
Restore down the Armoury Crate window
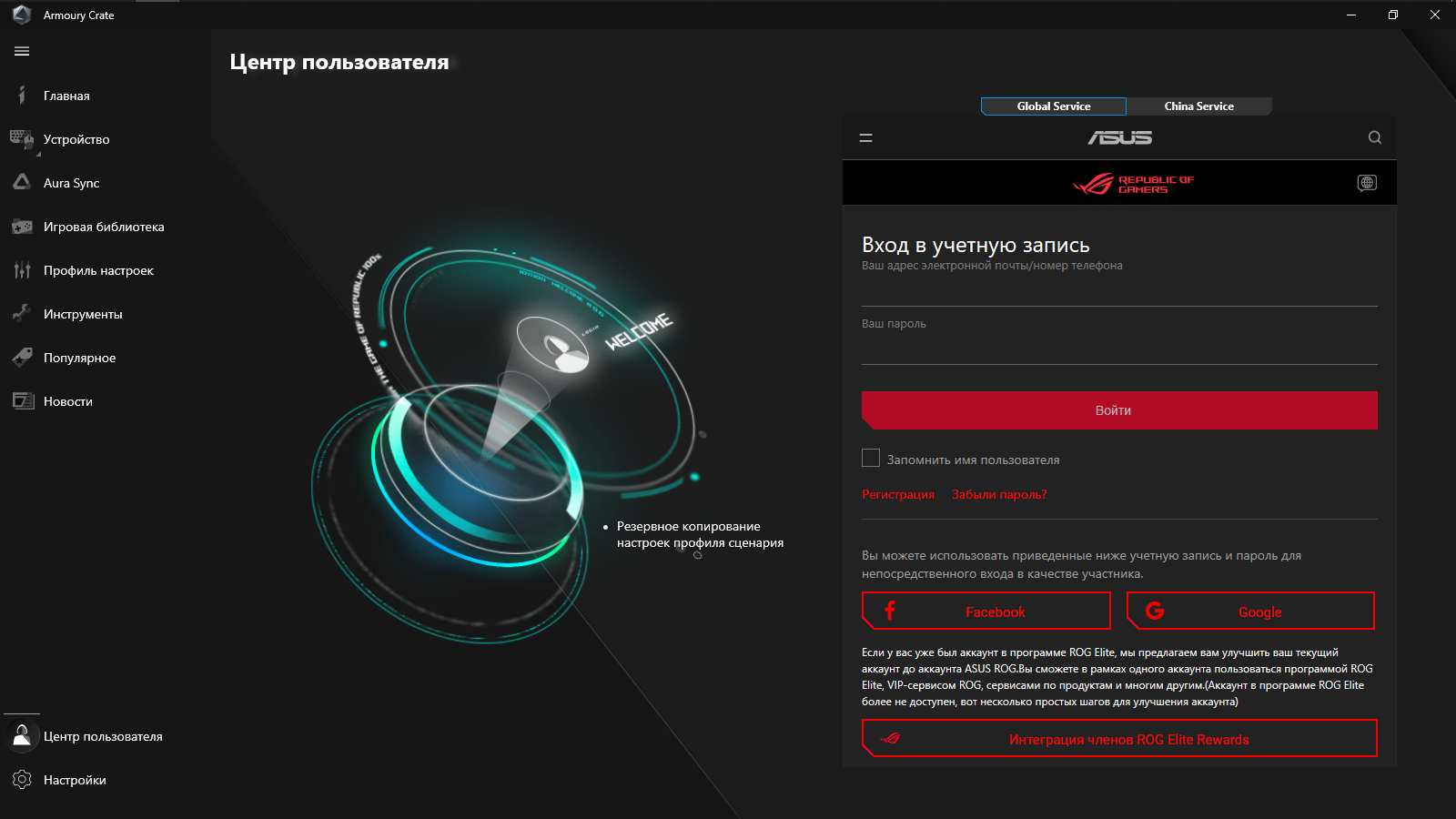coord(1393,15)
